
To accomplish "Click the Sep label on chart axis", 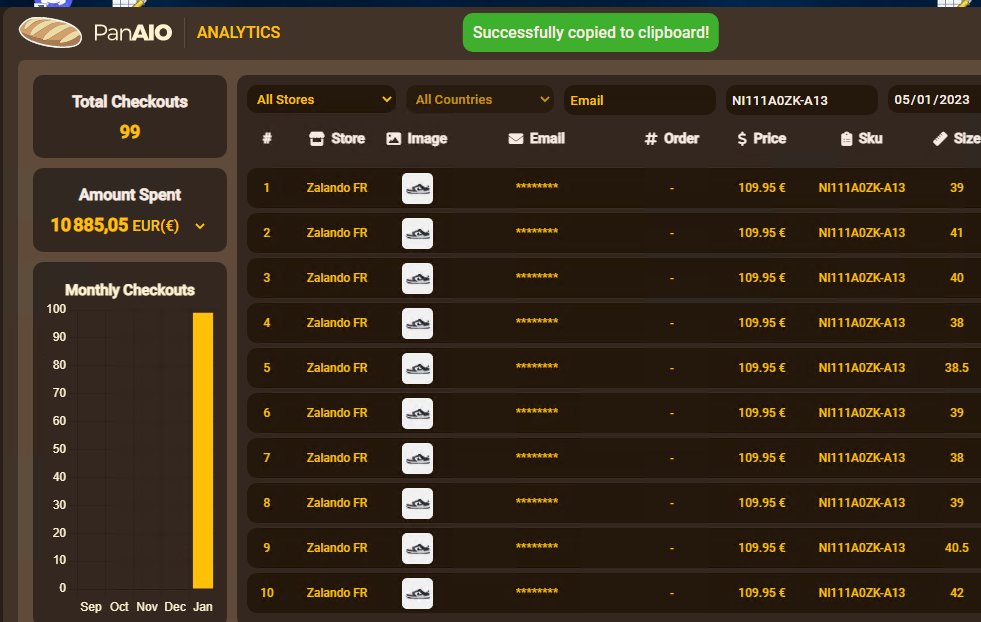I will 91,607.
